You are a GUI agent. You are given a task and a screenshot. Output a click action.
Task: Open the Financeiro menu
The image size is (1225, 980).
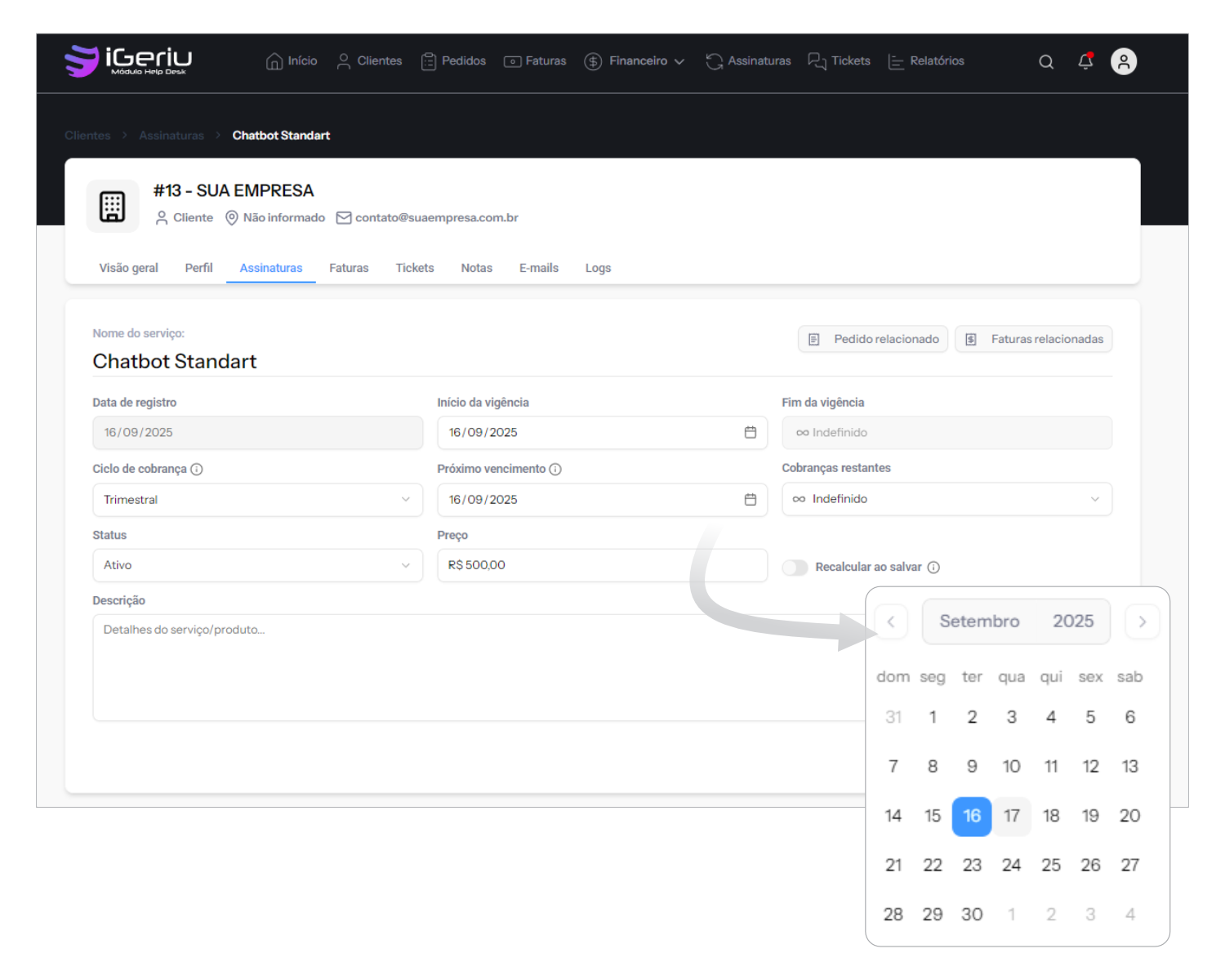click(635, 61)
